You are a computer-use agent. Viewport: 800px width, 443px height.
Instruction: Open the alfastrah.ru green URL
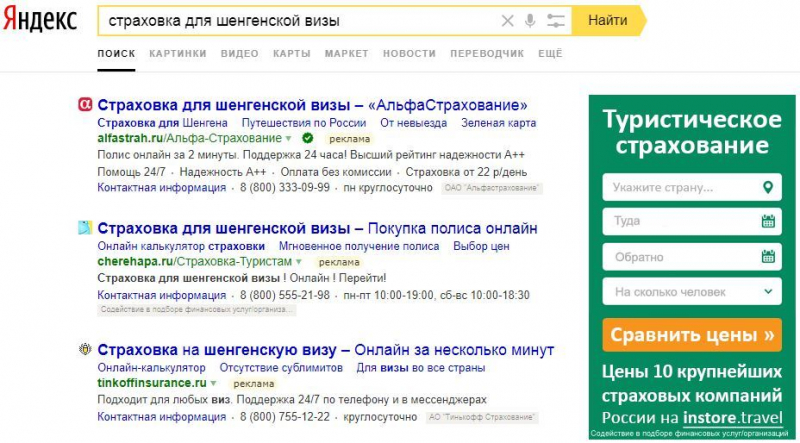(x=189, y=138)
